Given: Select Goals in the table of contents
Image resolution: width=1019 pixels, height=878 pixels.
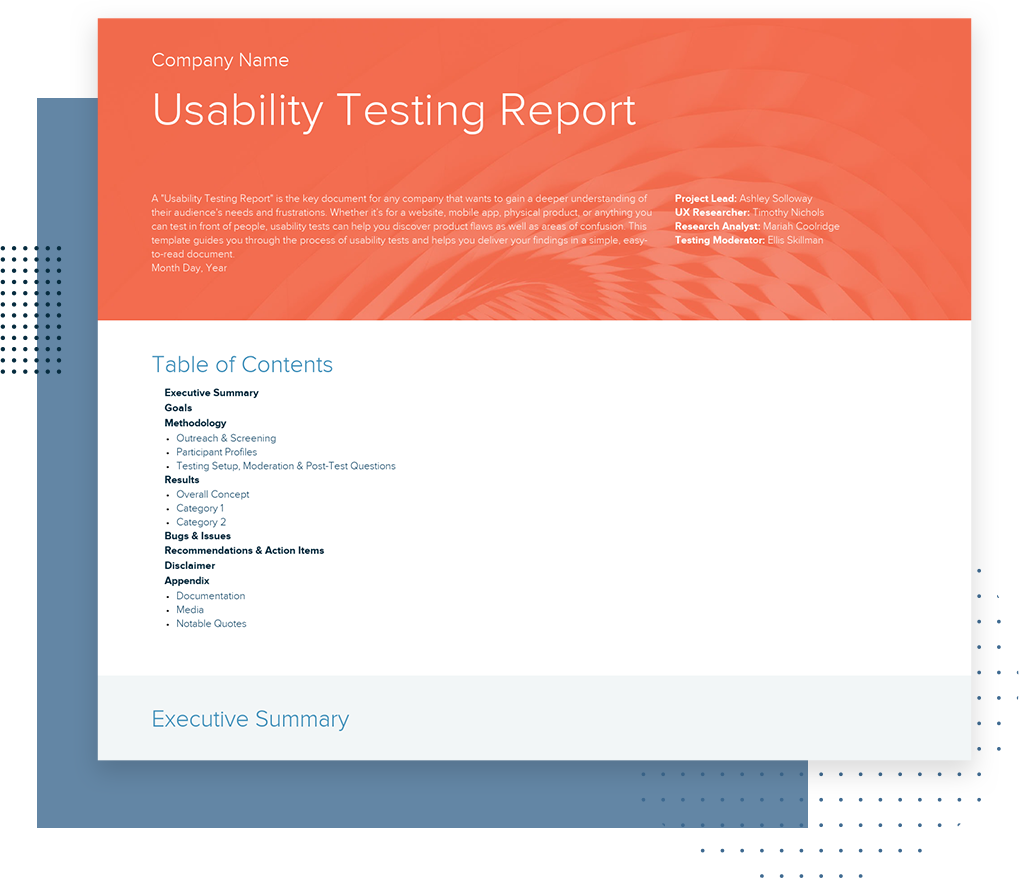Looking at the screenshot, I should pos(178,407).
